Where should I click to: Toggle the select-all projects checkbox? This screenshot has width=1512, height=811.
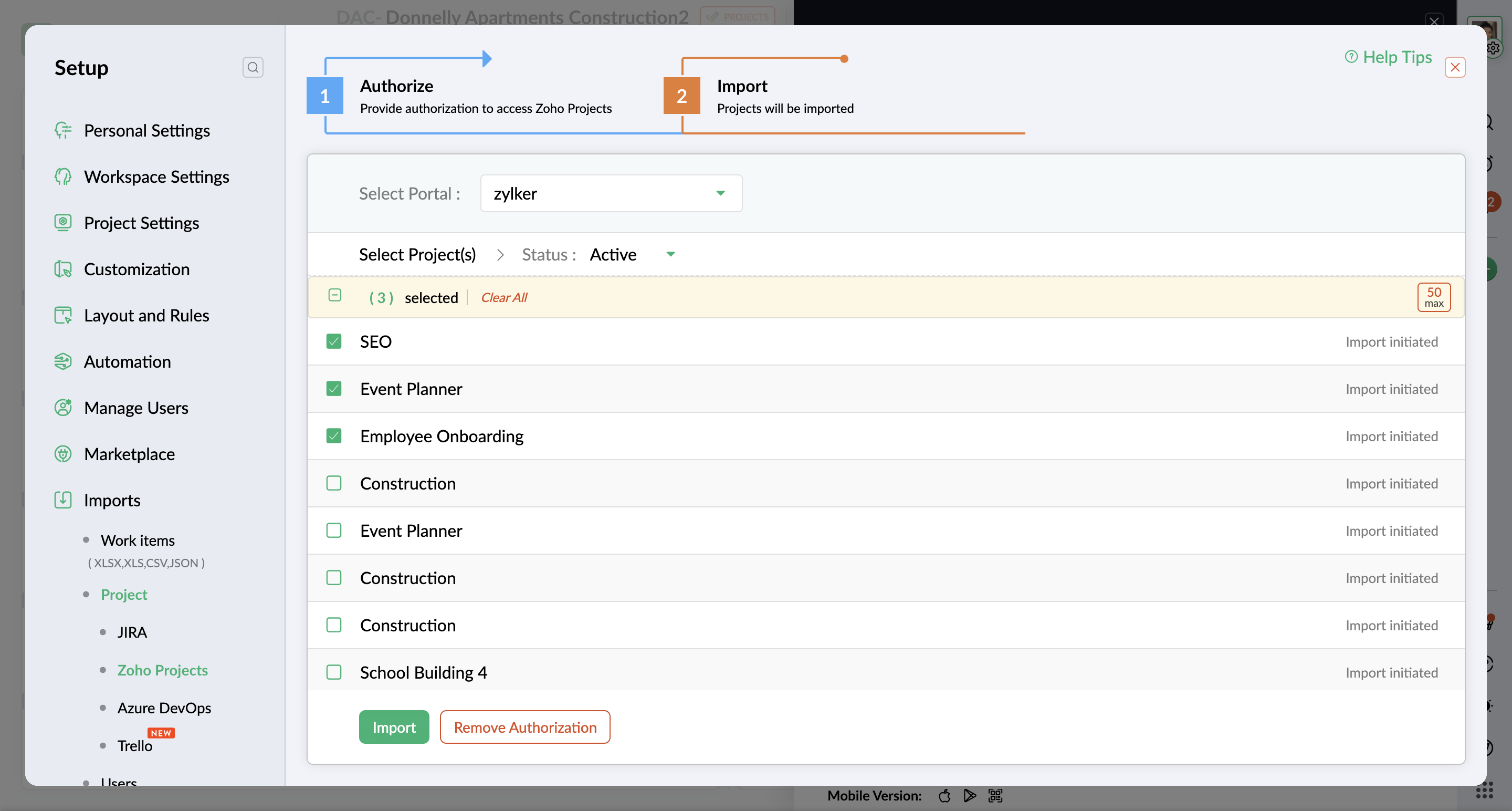click(334, 295)
